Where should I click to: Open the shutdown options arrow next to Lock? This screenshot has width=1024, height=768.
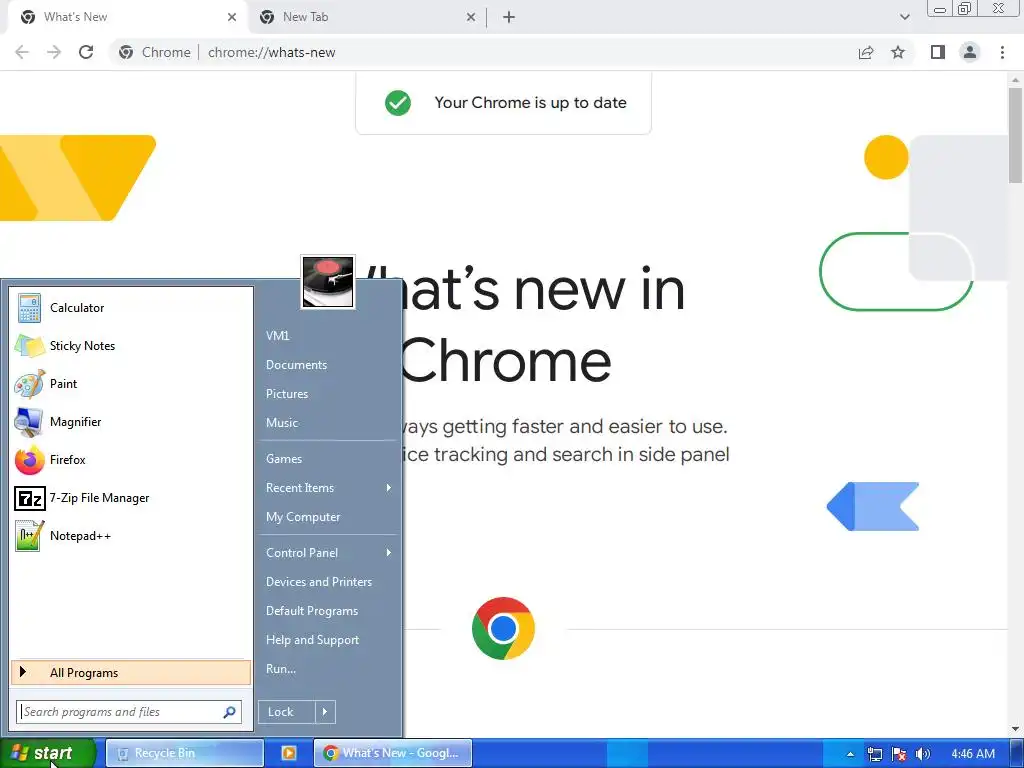point(325,712)
